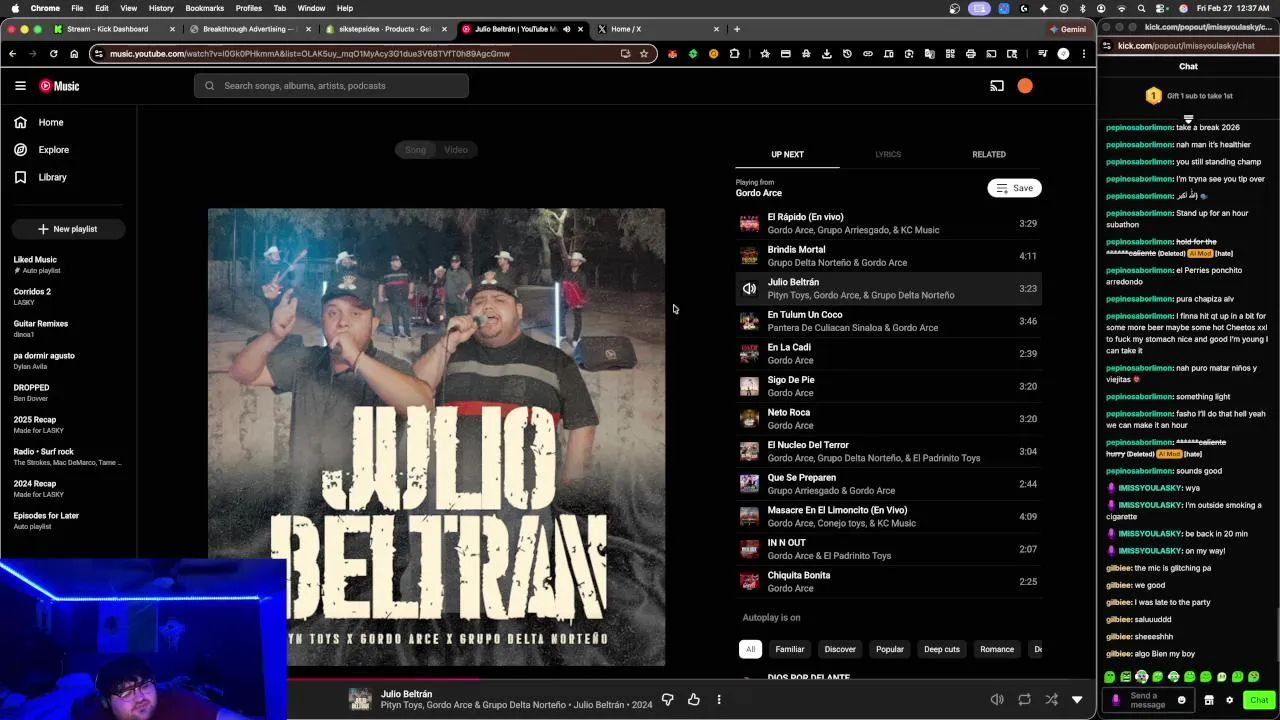Viewport: 1280px width, 720px height.
Task: Open the YouTube Music hamburger guide menu
Action: click(20, 86)
